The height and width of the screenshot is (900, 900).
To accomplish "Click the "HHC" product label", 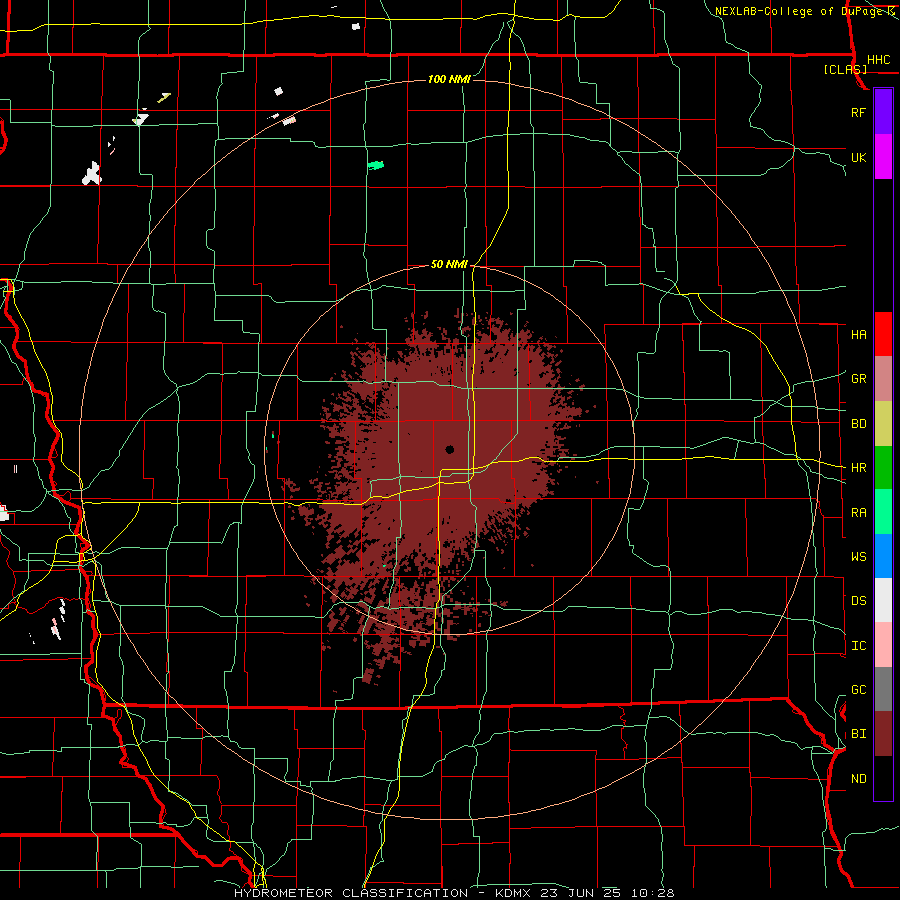I will (878, 60).
